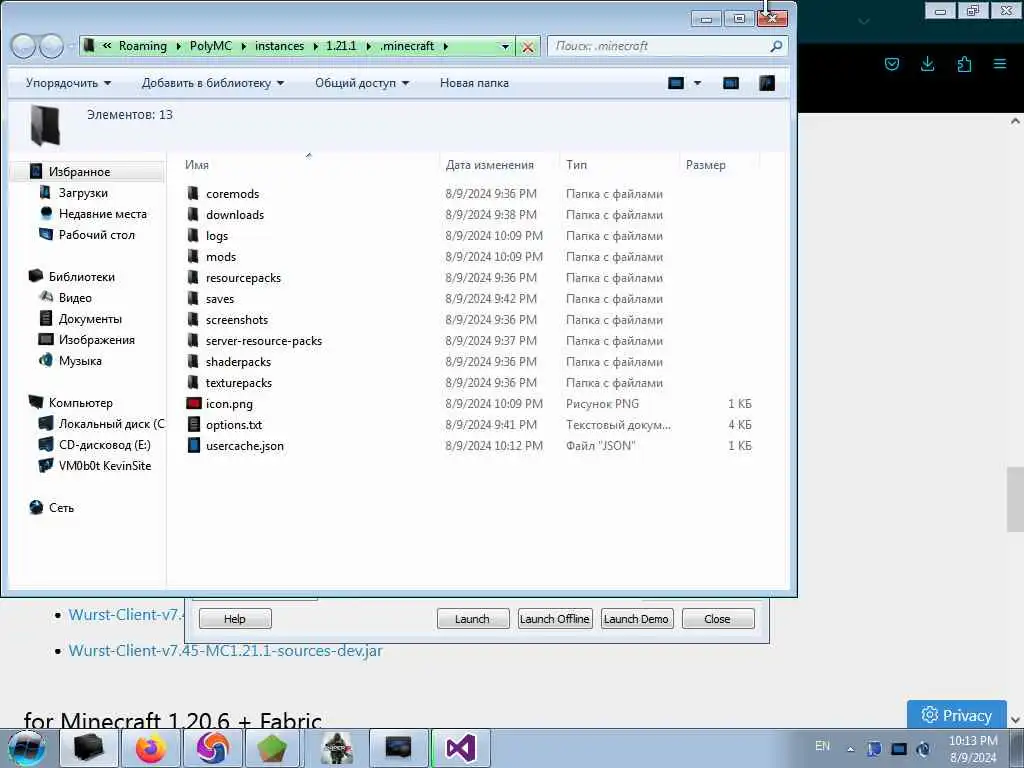Expand the Упорядочить dropdown
Viewport: 1024px width, 768px height.
(69, 83)
